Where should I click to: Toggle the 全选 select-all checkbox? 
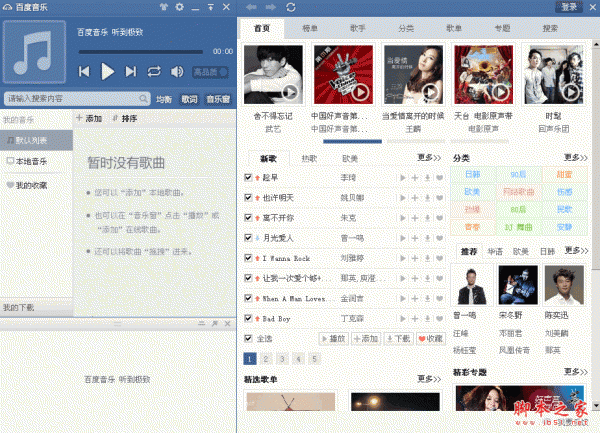click(248, 339)
